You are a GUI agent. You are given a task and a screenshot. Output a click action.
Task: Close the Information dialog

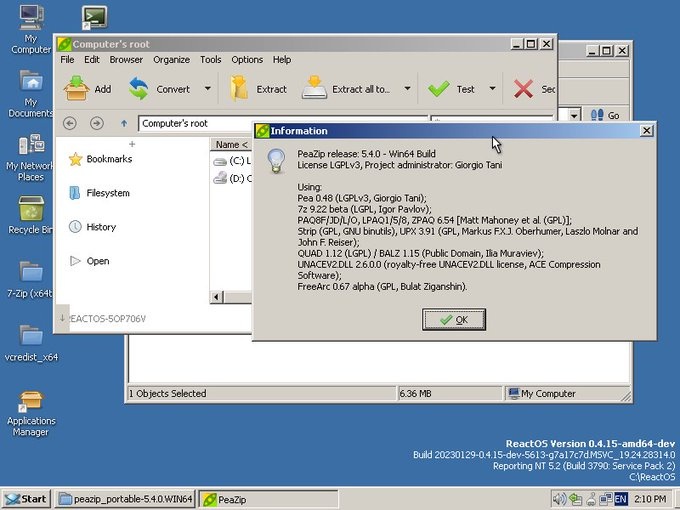click(x=647, y=131)
